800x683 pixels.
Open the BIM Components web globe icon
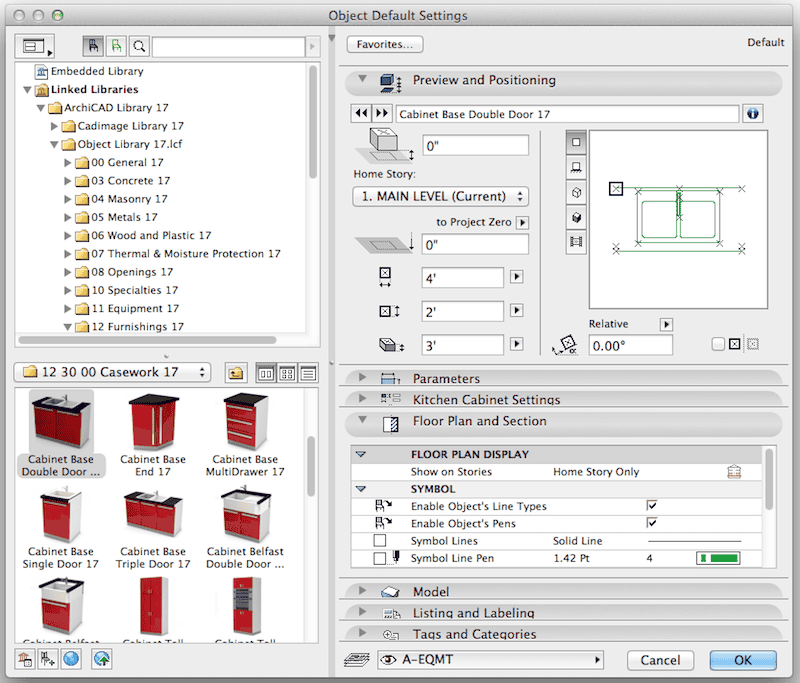70,659
